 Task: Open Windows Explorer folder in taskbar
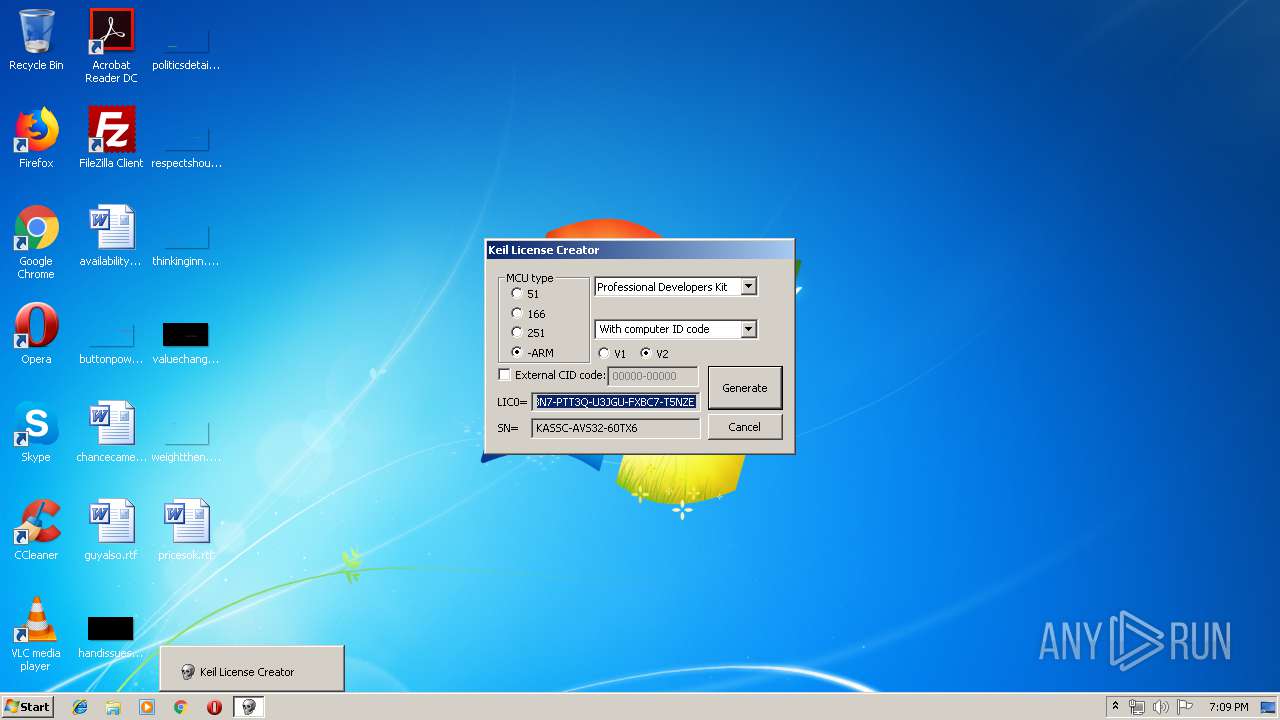click(x=113, y=707)
